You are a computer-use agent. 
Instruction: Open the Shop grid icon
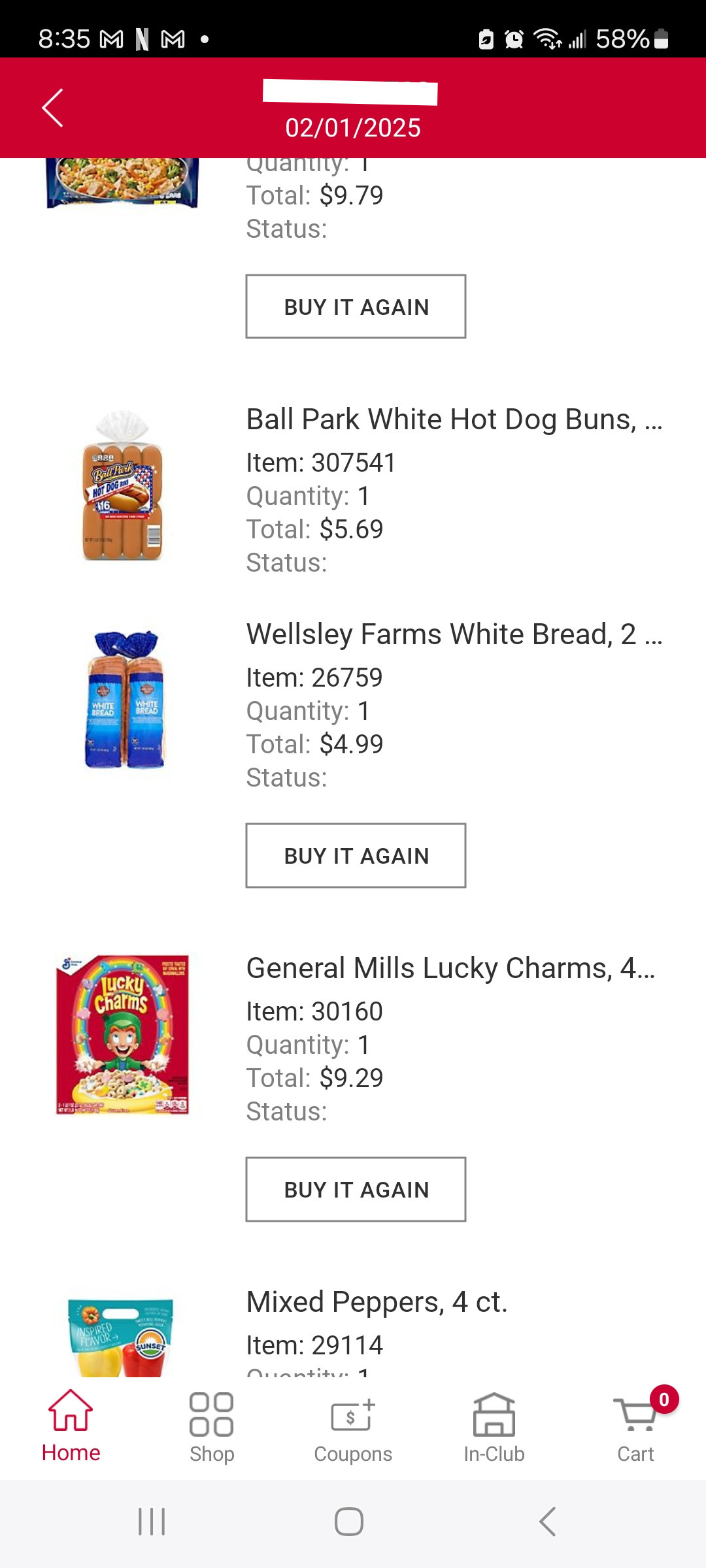click(211, 1414)
